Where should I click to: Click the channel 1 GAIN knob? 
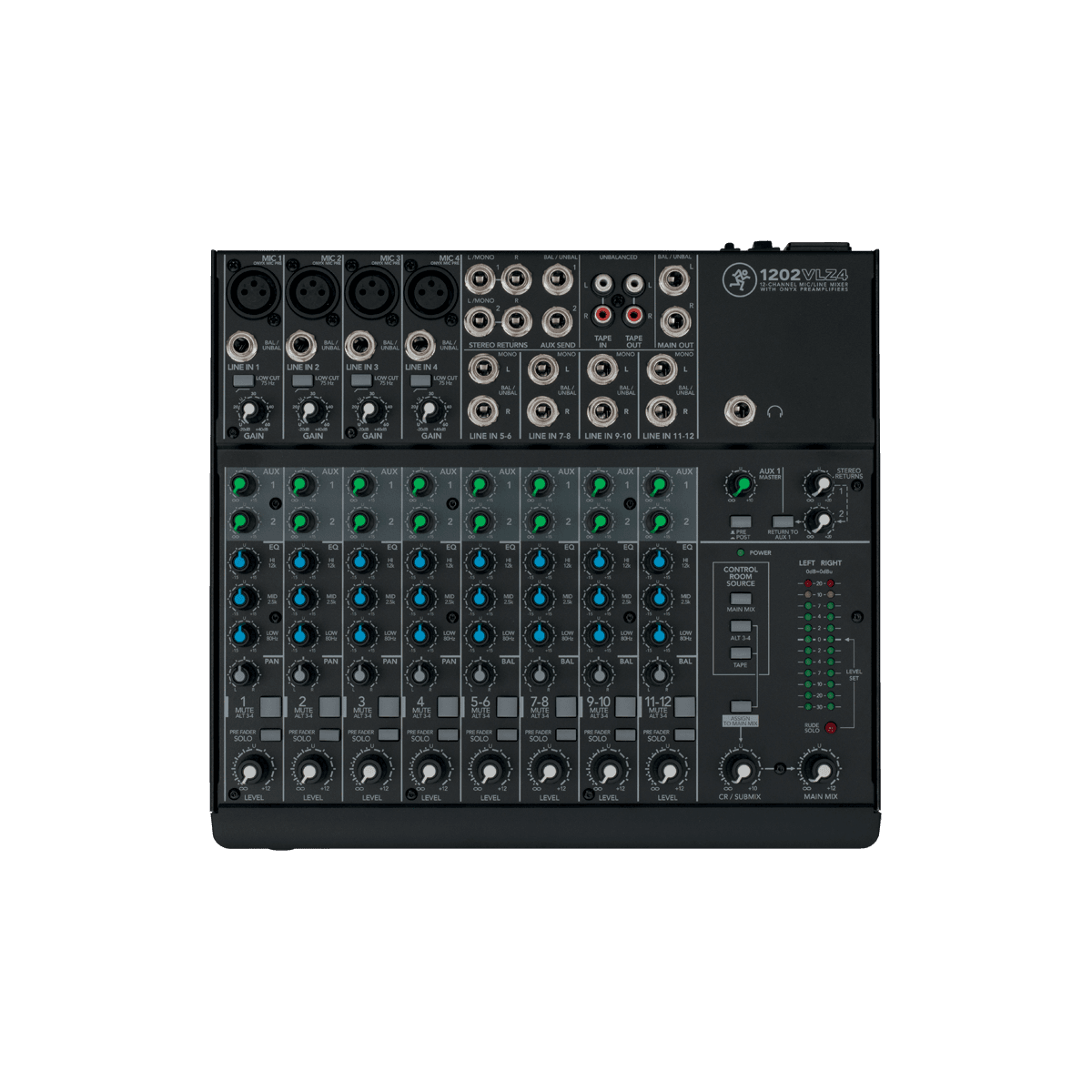(x=250, y=411)
